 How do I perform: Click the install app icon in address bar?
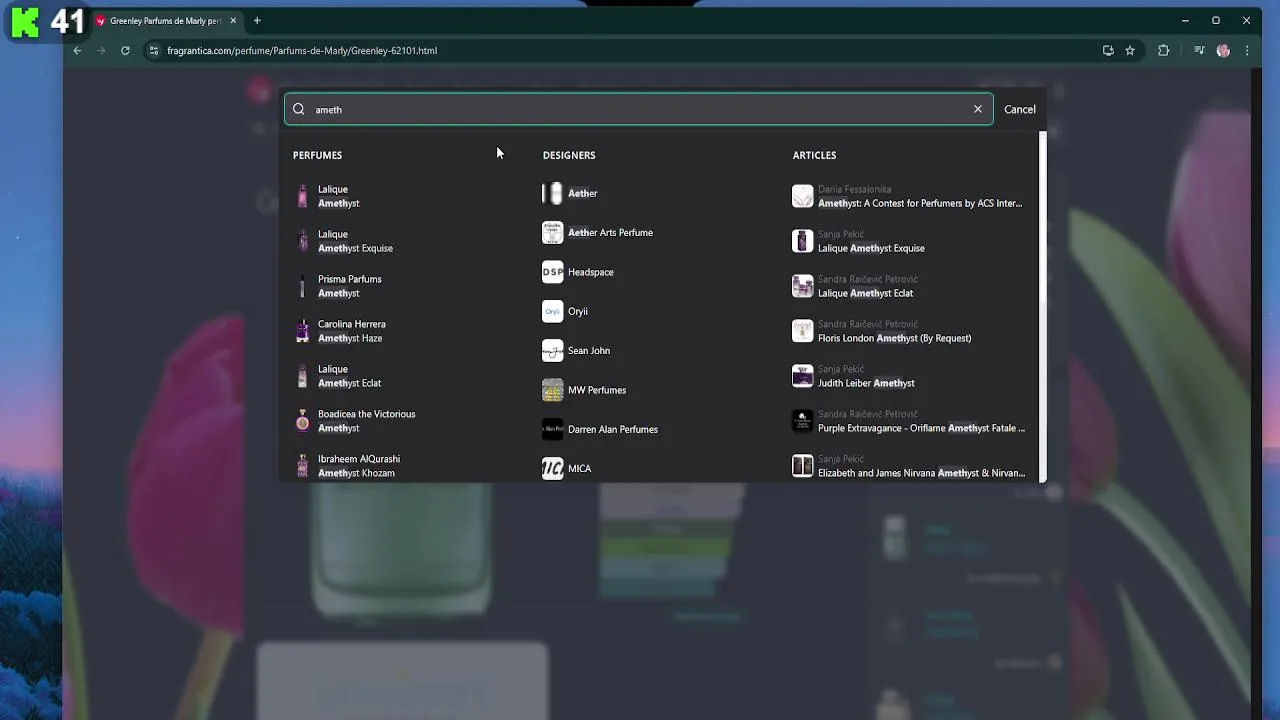point(1108,50)
